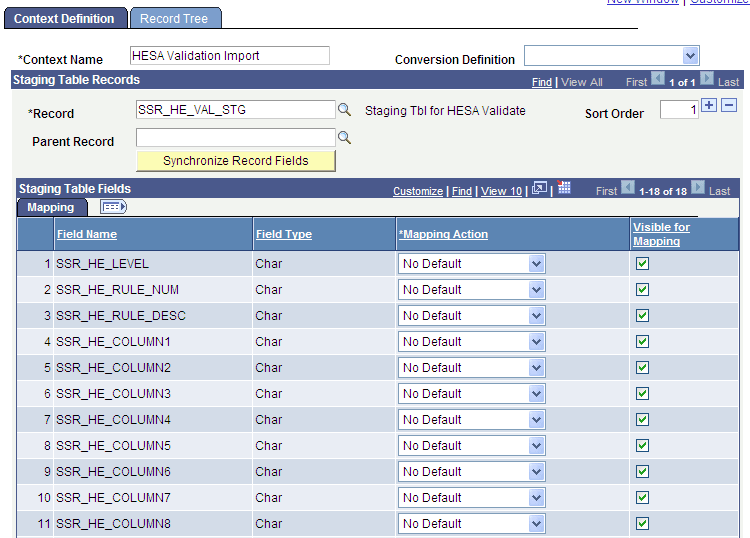The width and height of the screenshot is (750, 538).
Task: Open Mapping Action dropdown for SSR_HE_RULE_NUM
Action: pos(472,289)
